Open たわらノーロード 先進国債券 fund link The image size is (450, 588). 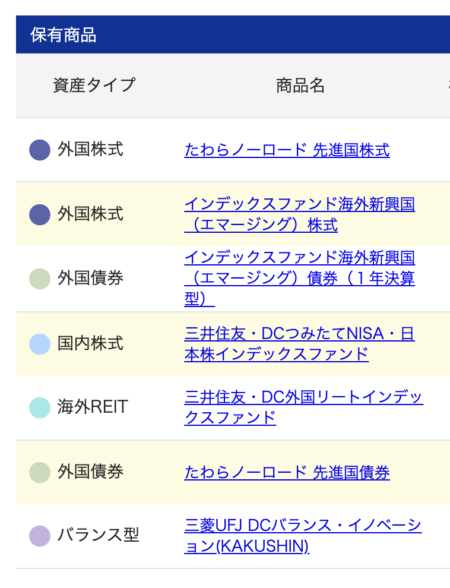click(x=287, y=472)
